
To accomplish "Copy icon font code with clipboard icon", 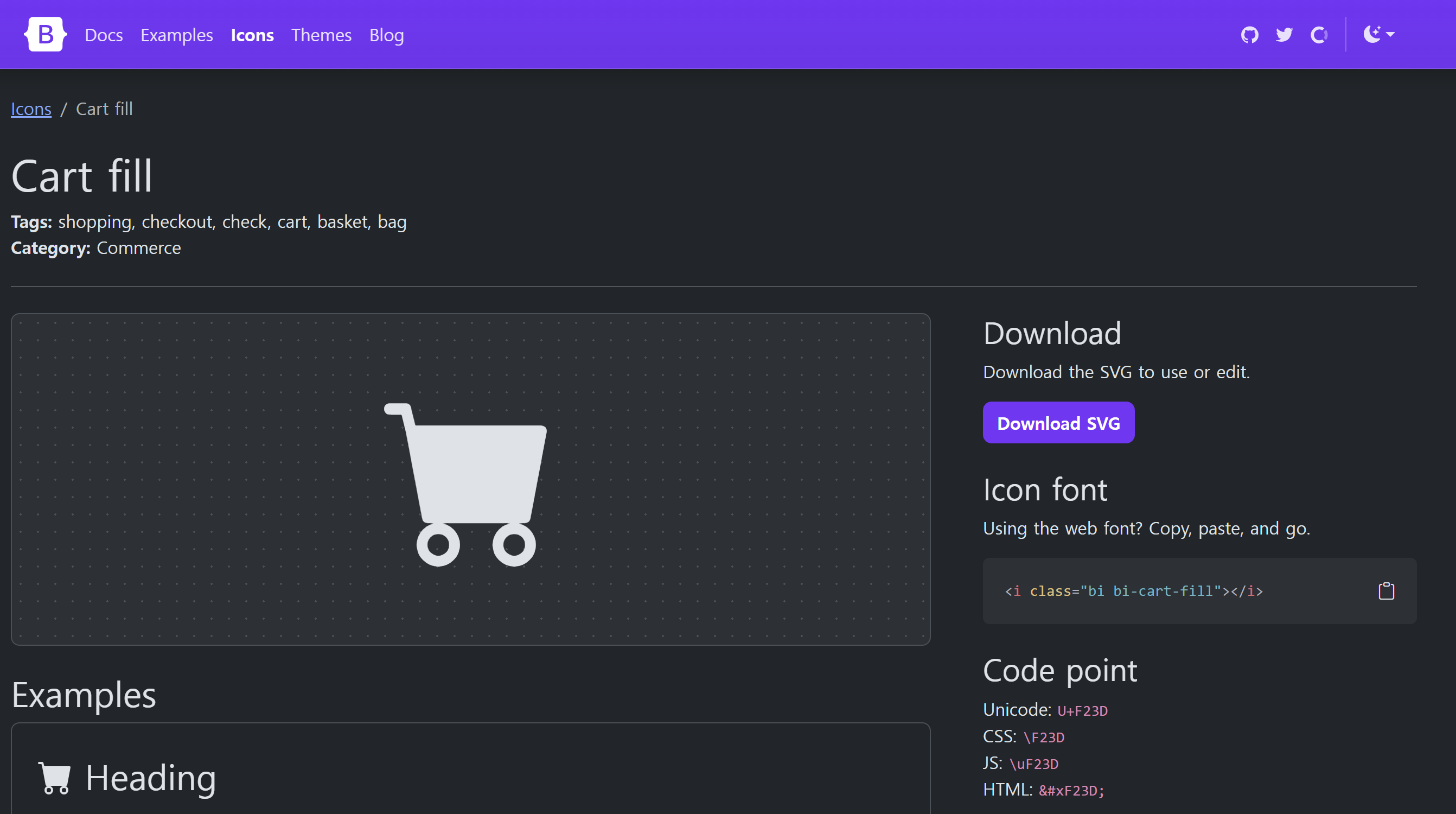I will click(1386, 591).
